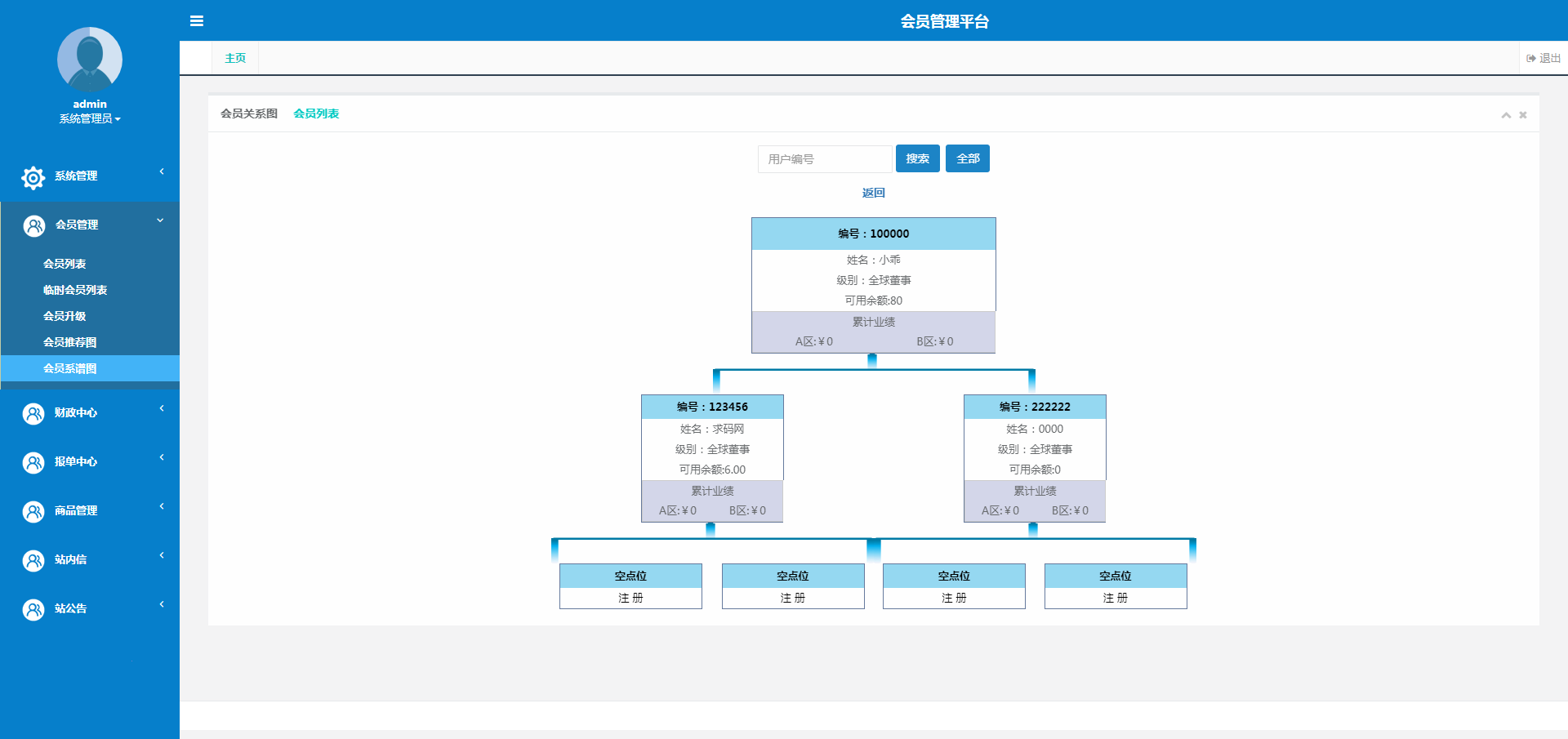The height and width of the screenshot is (739, 1568).
Task: Close the member relation panel
Action: coord(1523,115)
